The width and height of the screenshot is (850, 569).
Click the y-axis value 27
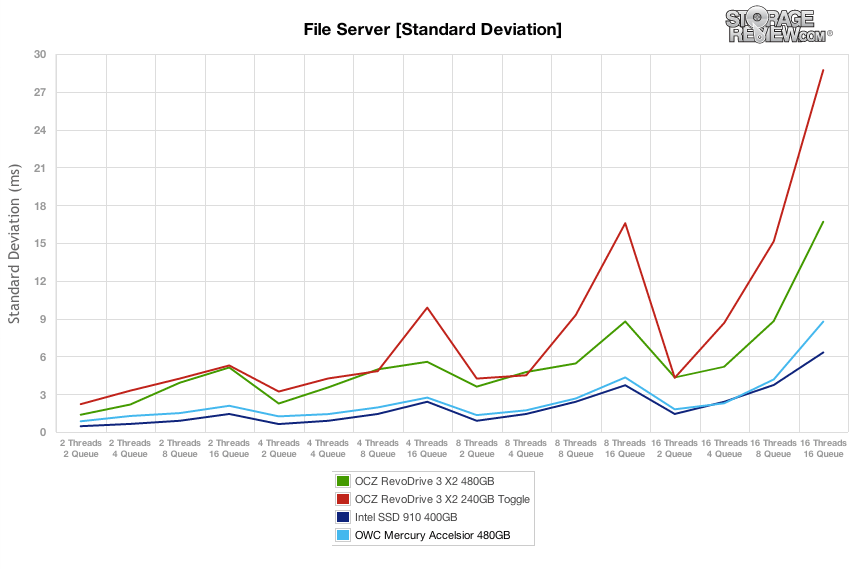click(40, 92)
